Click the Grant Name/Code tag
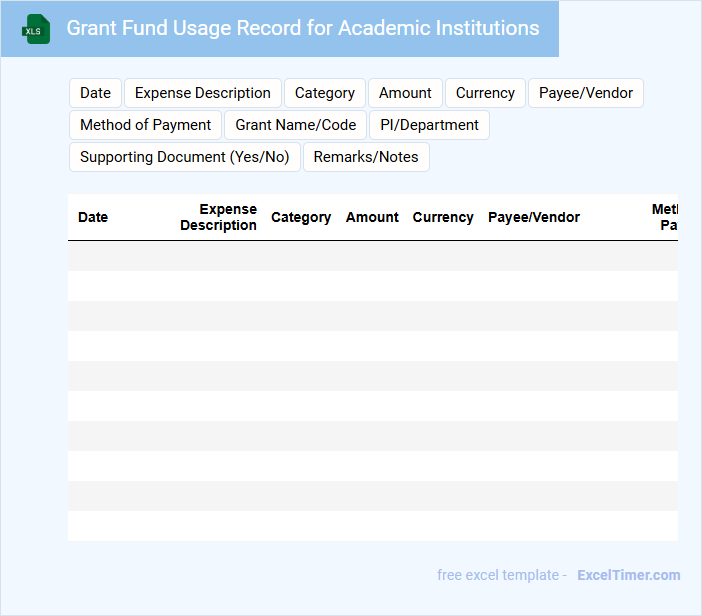 (x=296, y=125)
